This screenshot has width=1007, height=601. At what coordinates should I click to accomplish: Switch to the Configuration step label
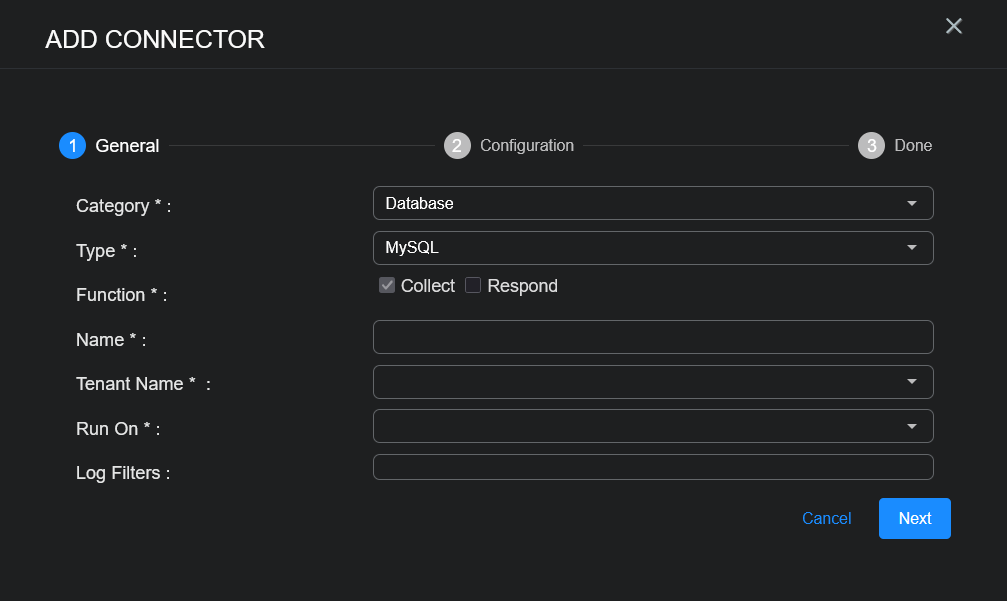[x=527, y=146]
